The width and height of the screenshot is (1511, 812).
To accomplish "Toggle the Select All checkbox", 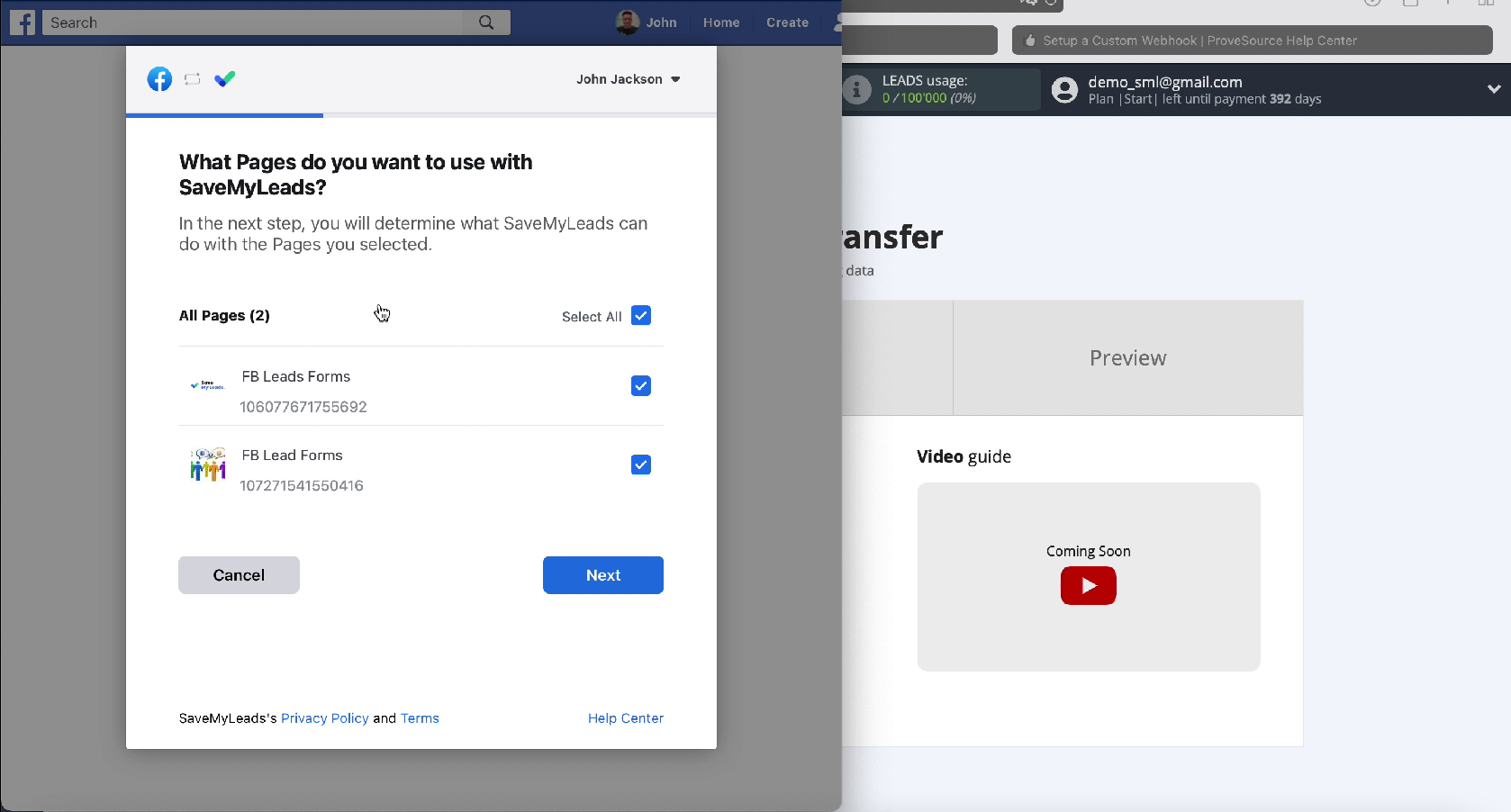I will coord(640,316).
